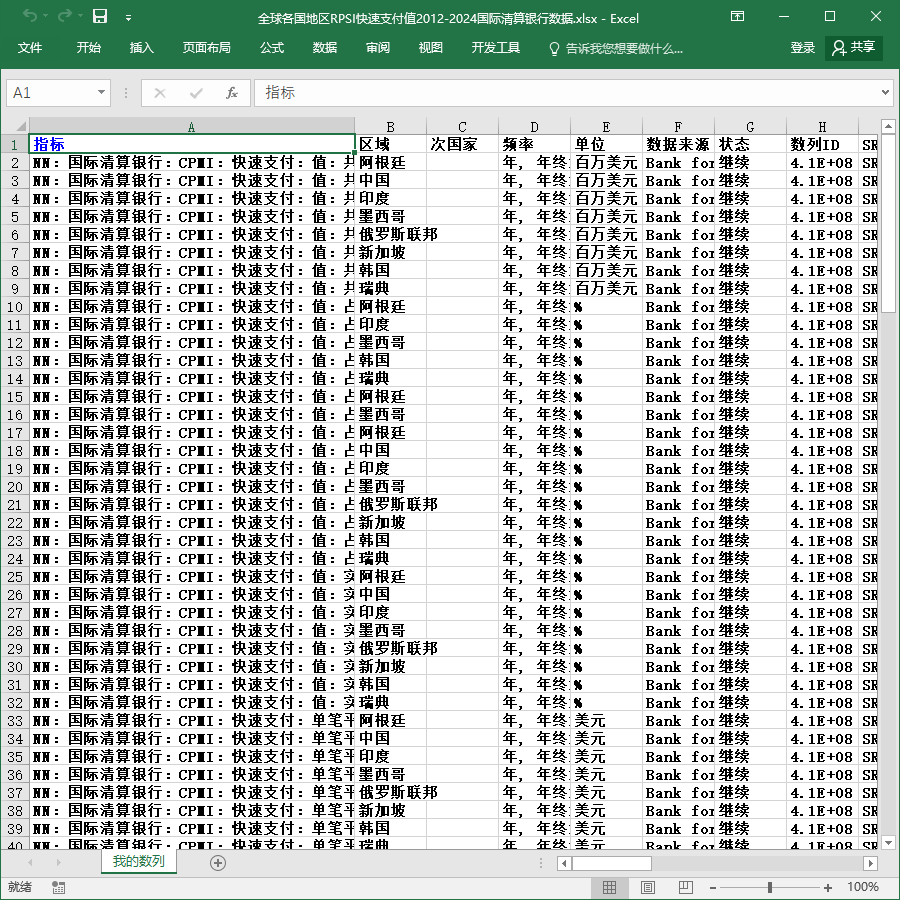Click the macro recording status bar icon
This screenshot has width=900, height=900.
pyautogui.click(x=58, y=887)
